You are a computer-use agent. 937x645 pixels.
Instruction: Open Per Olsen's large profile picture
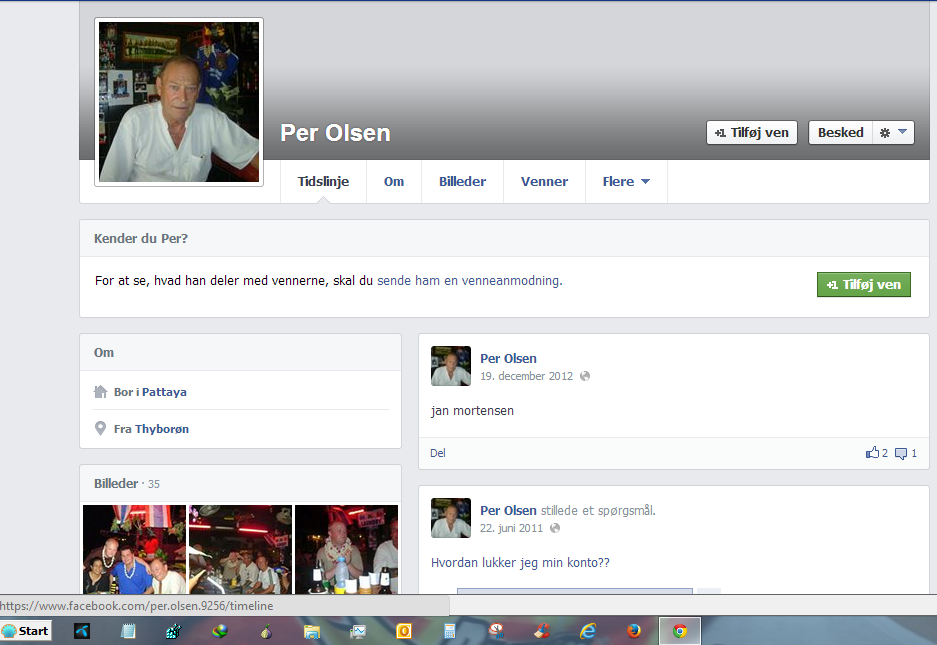[x=179, y=102]
